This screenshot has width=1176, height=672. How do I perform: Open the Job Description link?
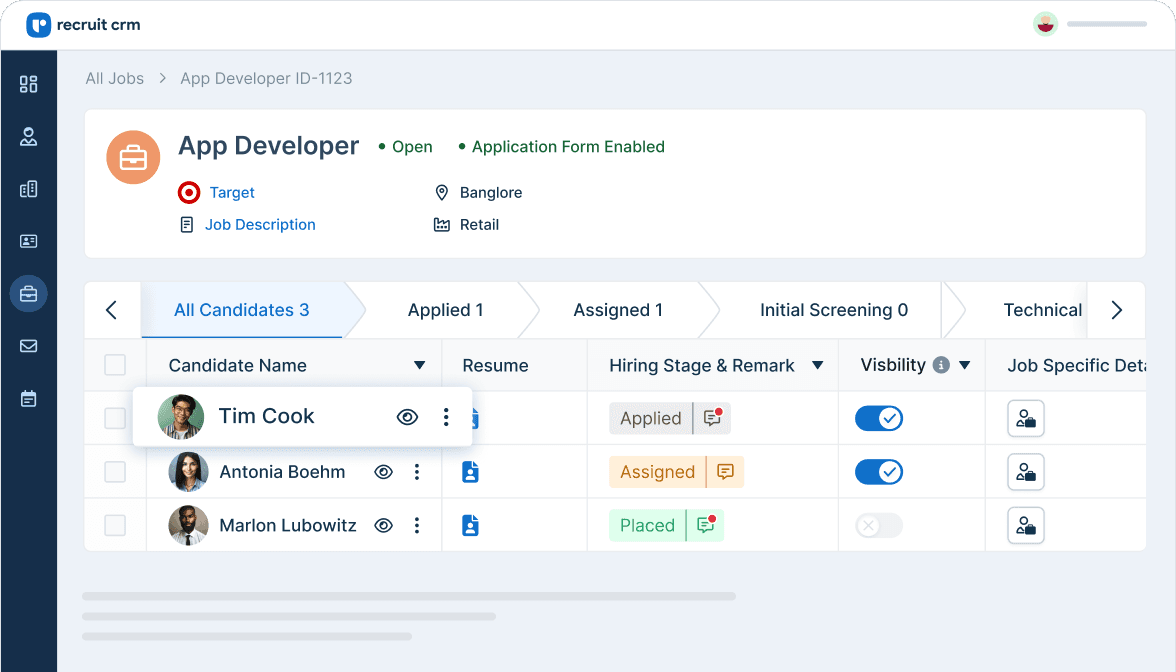[x=260, y=224]
